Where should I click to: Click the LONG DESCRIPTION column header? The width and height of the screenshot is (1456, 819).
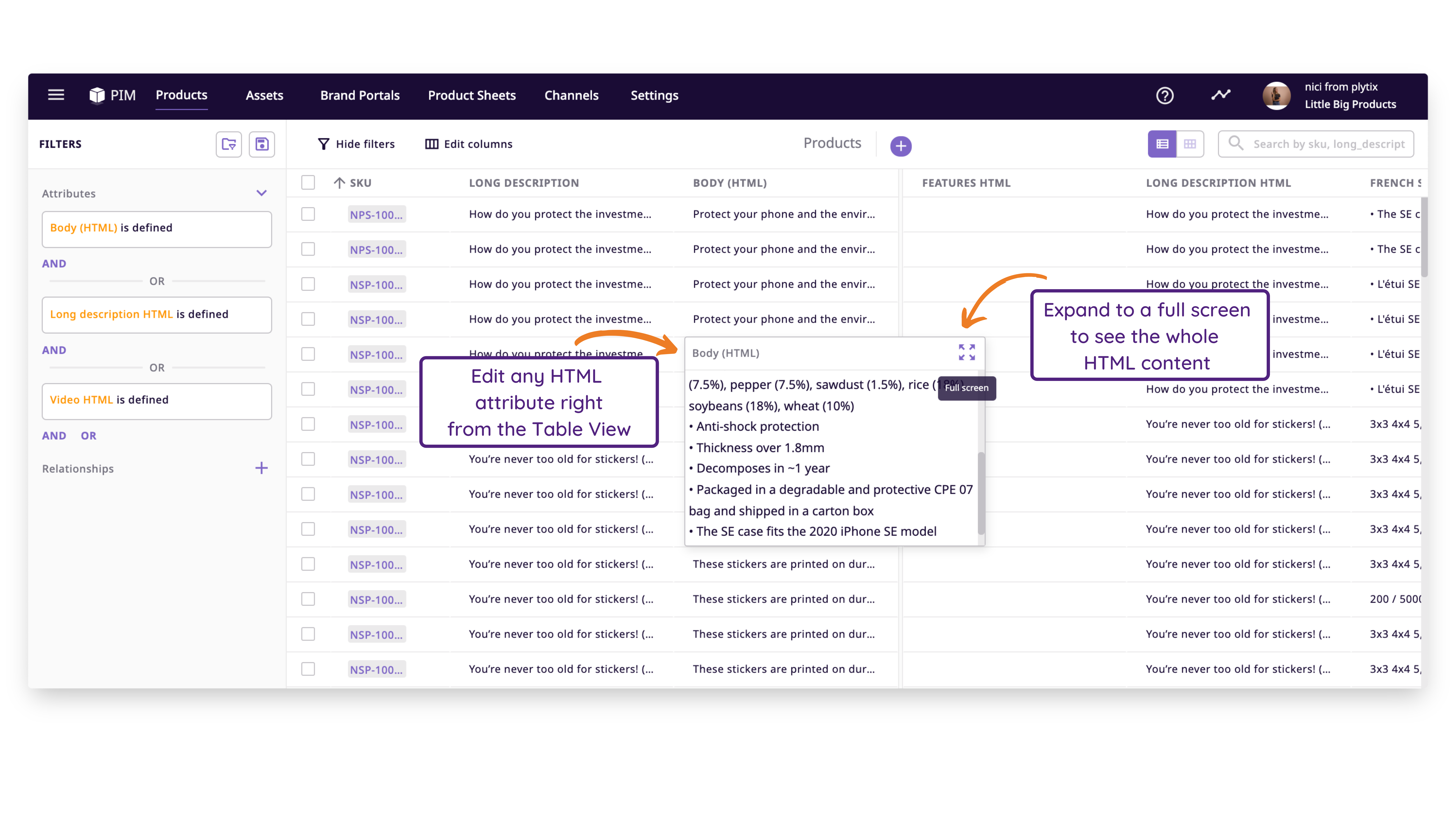(x=524, y=183)
